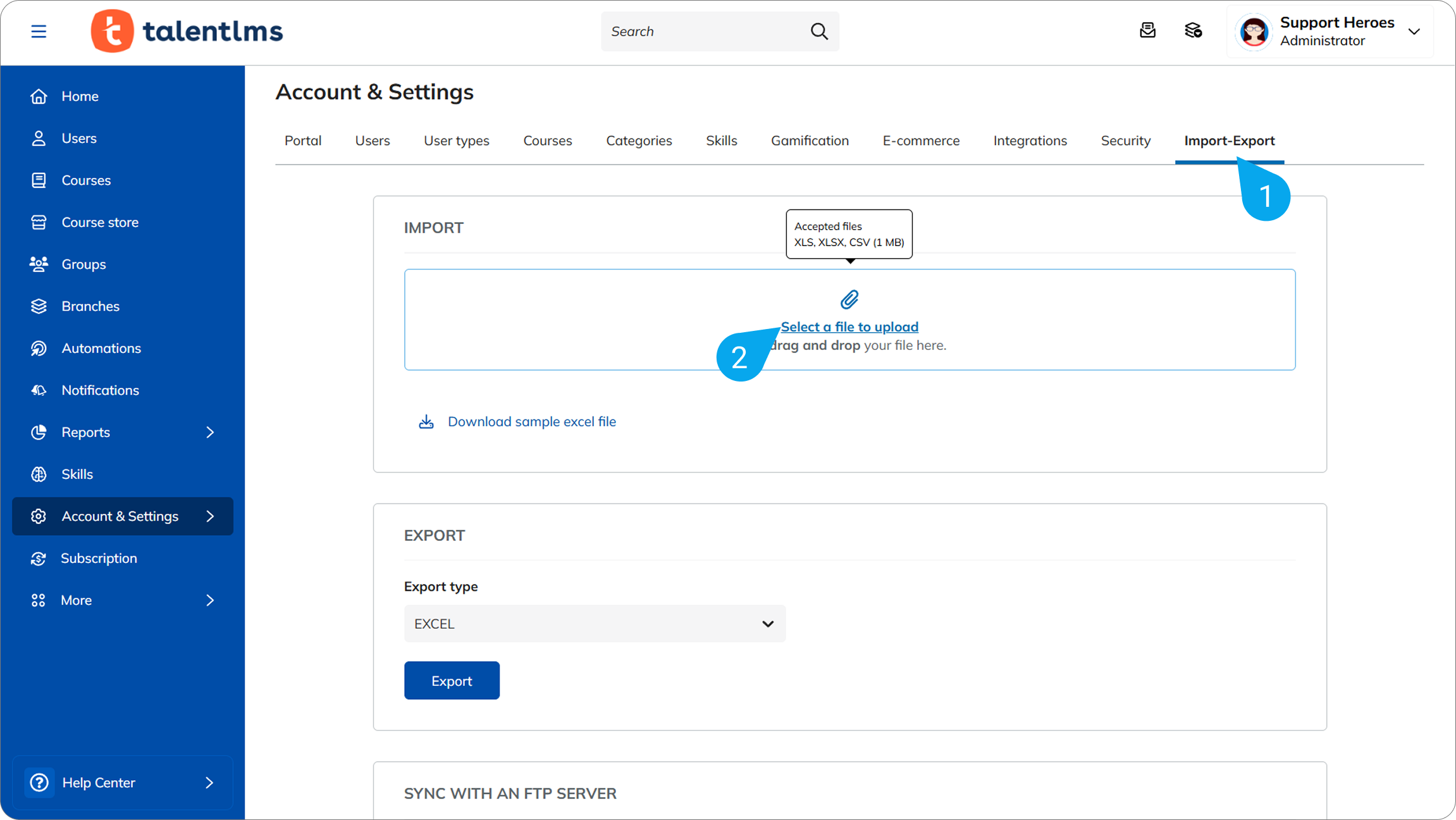
Task: Click the talentlms logo
Action: coord(187,30)
